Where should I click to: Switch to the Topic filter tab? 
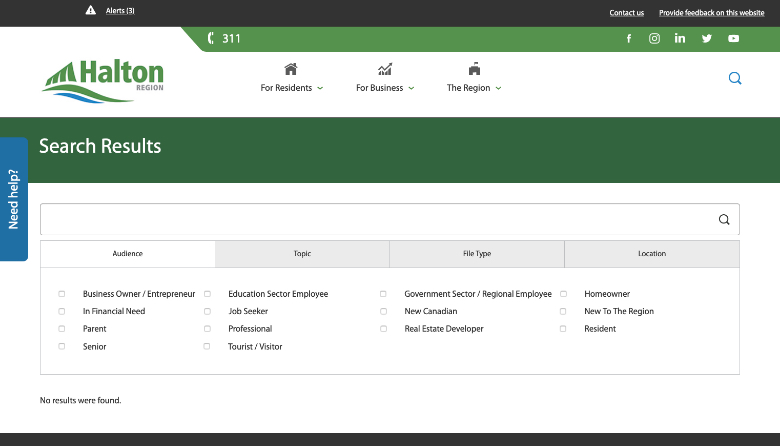pos(302,254)
